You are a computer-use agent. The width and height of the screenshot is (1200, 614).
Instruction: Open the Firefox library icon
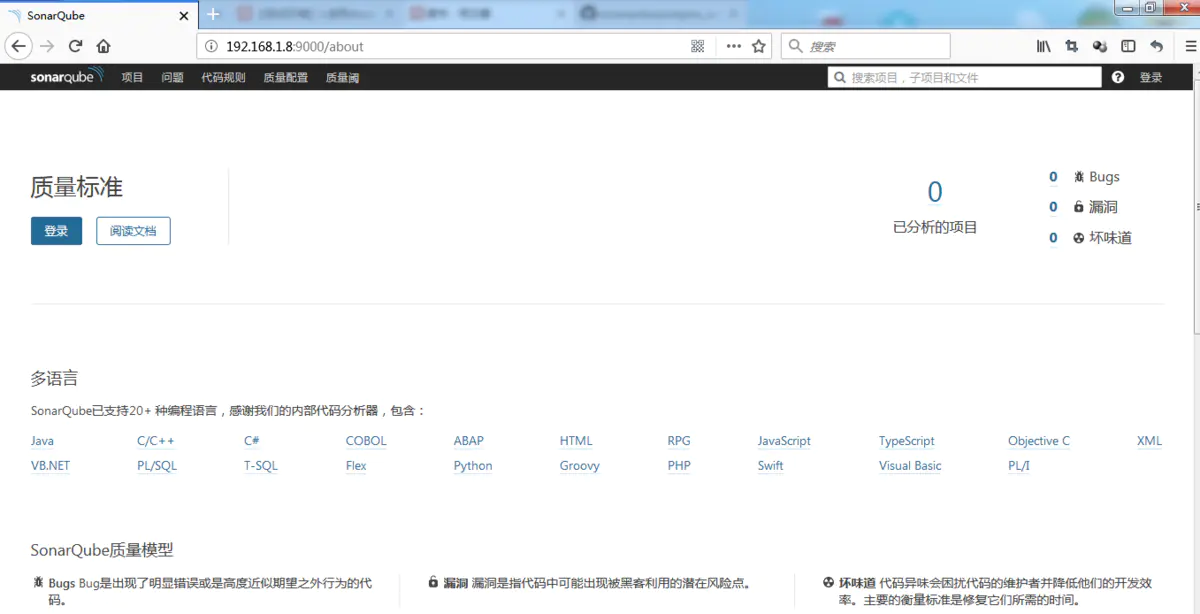(1043, 46)
